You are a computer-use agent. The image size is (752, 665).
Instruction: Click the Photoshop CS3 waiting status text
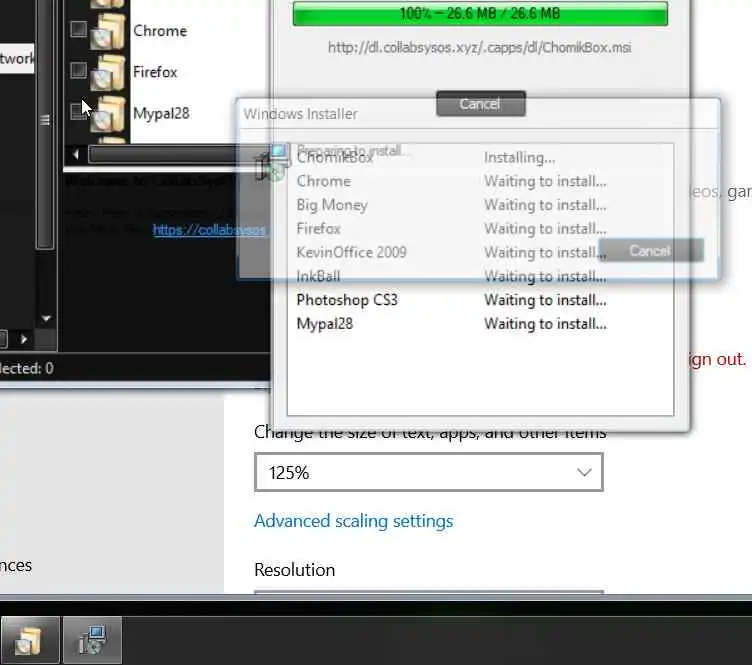[545, 300]
